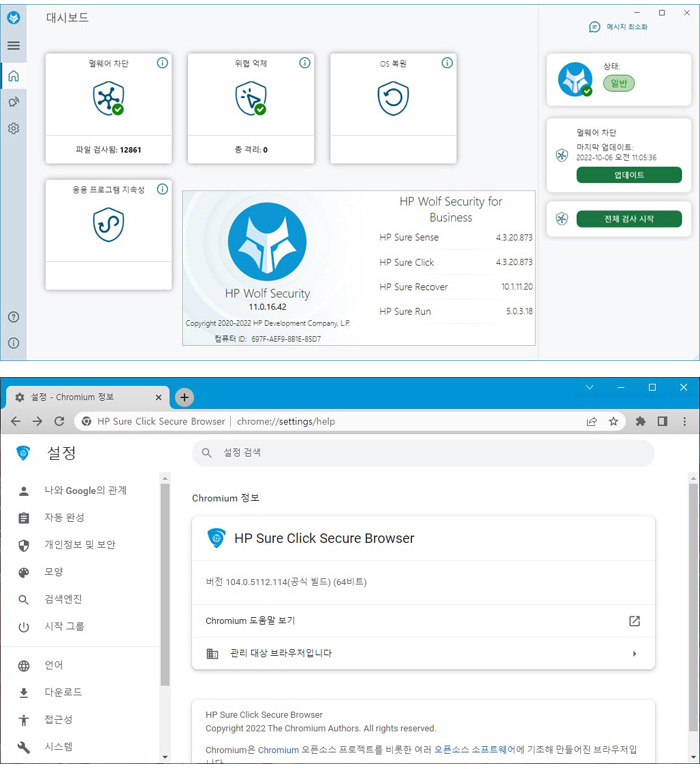This screenshot has width=700, height=769.
Task: Open the alerts sidebar icon under Home
Action: [14, 102]
